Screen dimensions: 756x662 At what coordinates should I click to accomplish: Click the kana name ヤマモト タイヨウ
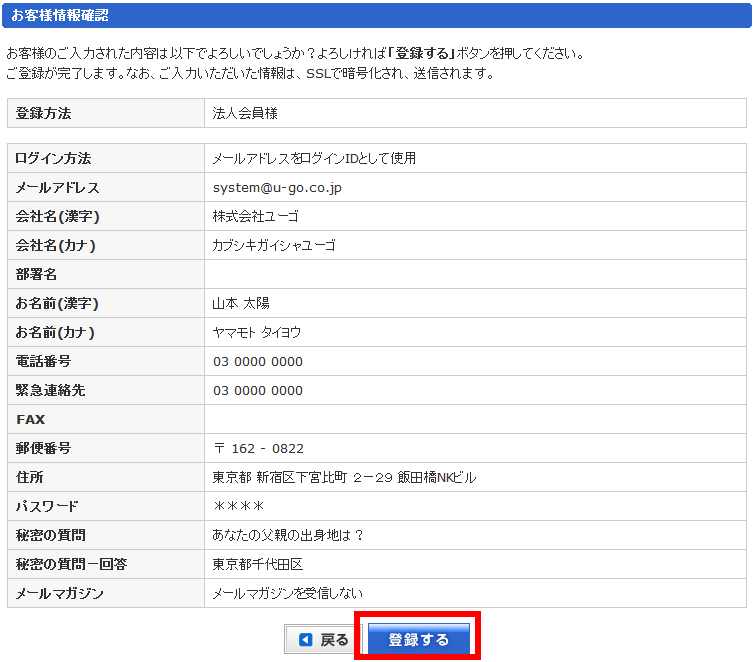pos(256,332)
